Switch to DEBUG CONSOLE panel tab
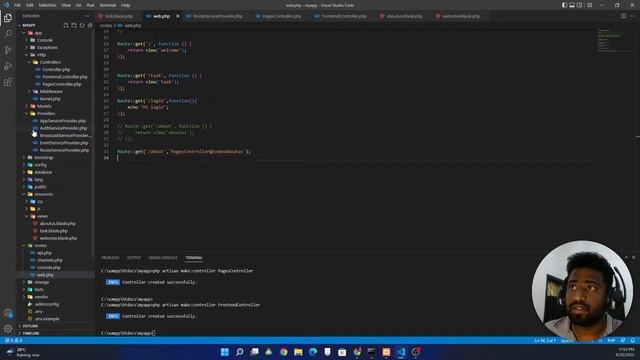Screen dimensions: 640x360 pyautogui.click(x=163, y=258)
